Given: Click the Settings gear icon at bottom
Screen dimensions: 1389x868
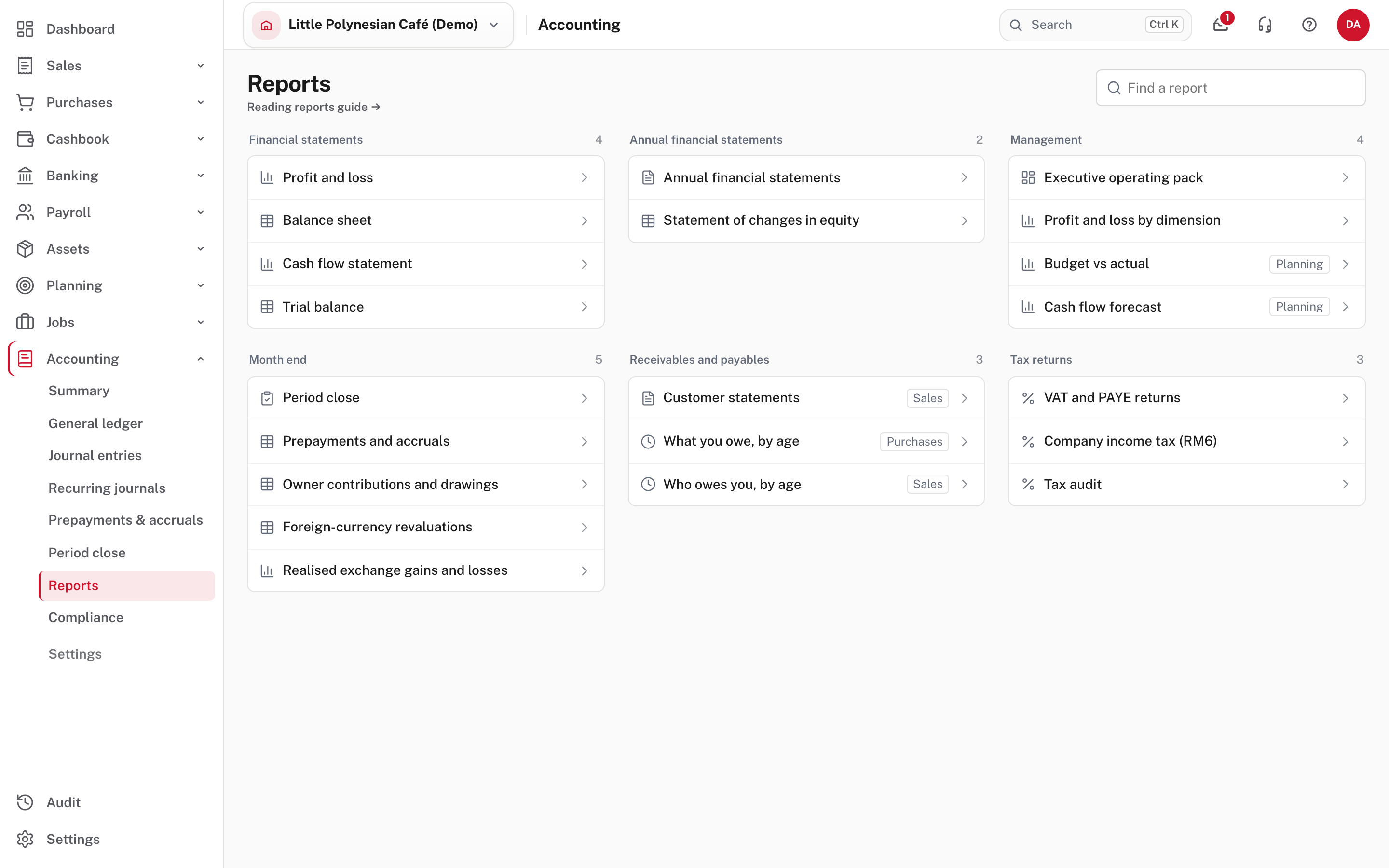Looking at the screenshot, I should coord(25,839).
